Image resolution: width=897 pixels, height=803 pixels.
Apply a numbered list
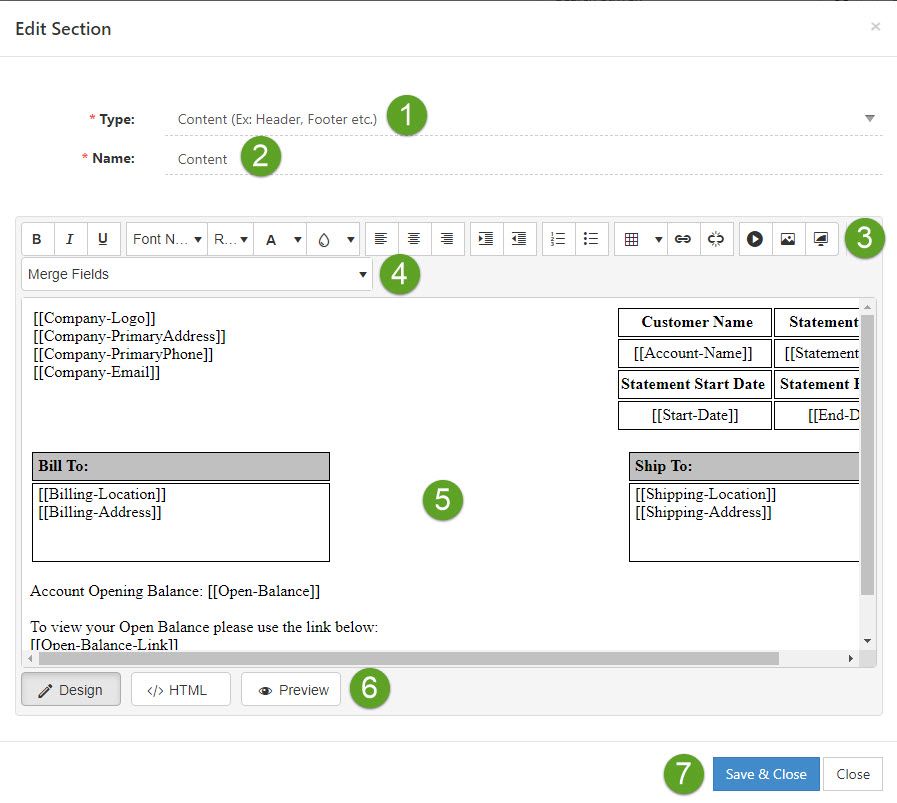[558, 239]
